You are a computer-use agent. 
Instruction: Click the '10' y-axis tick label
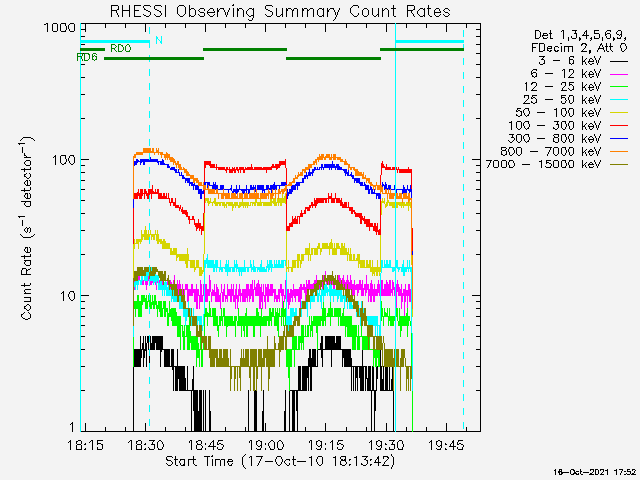(x=68, y=296)
